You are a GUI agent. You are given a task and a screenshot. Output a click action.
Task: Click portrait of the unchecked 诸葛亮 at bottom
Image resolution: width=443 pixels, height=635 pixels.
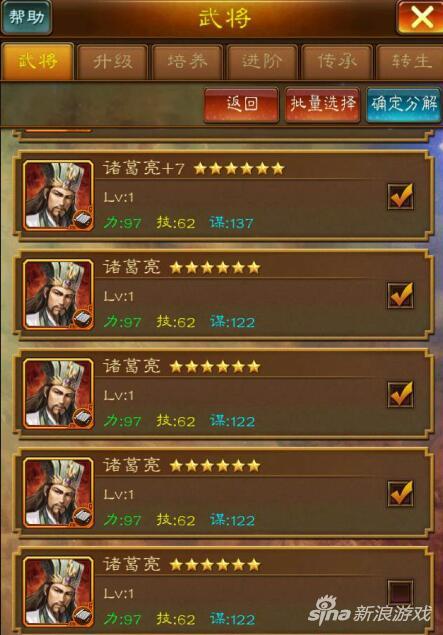click(58, 592)
